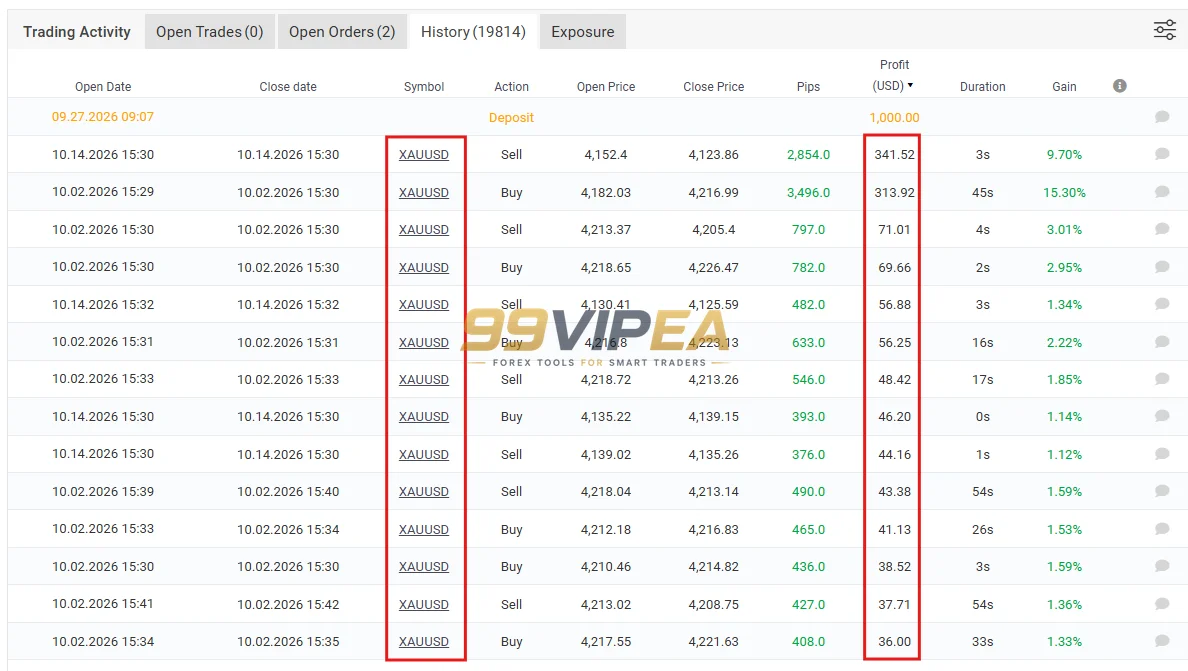1188x671 pixels.
Task: Click the deposit date 09.27.2026 09:07
Action: pos(103,117)
